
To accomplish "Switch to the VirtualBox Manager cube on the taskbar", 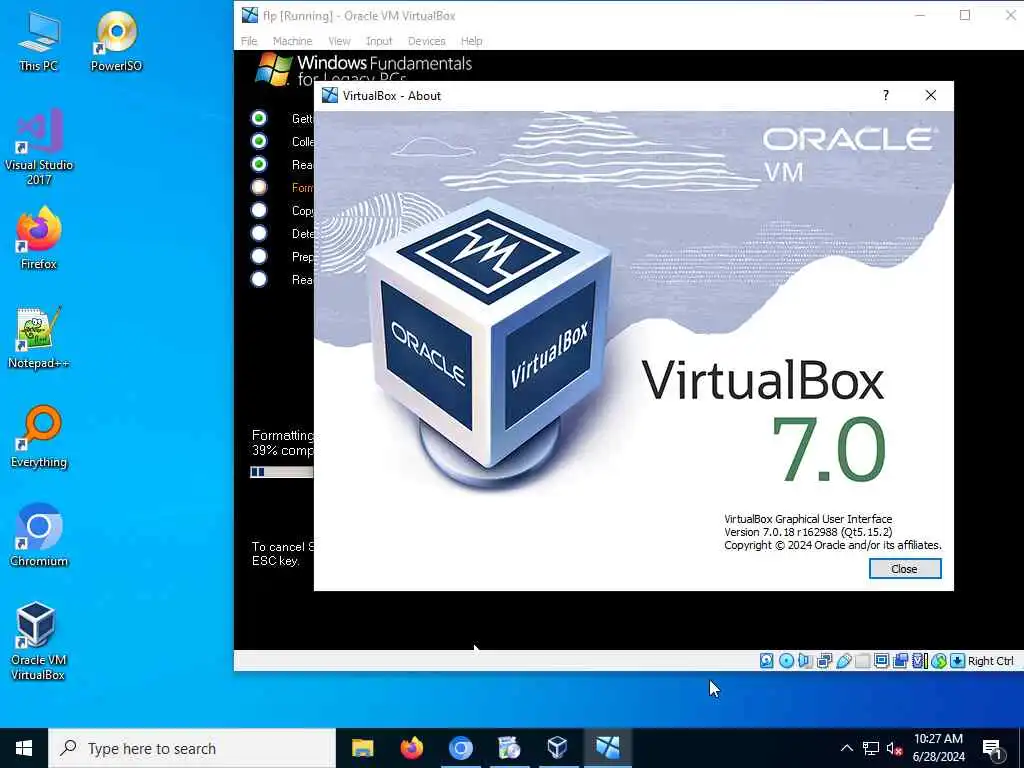I will point(558,748).
